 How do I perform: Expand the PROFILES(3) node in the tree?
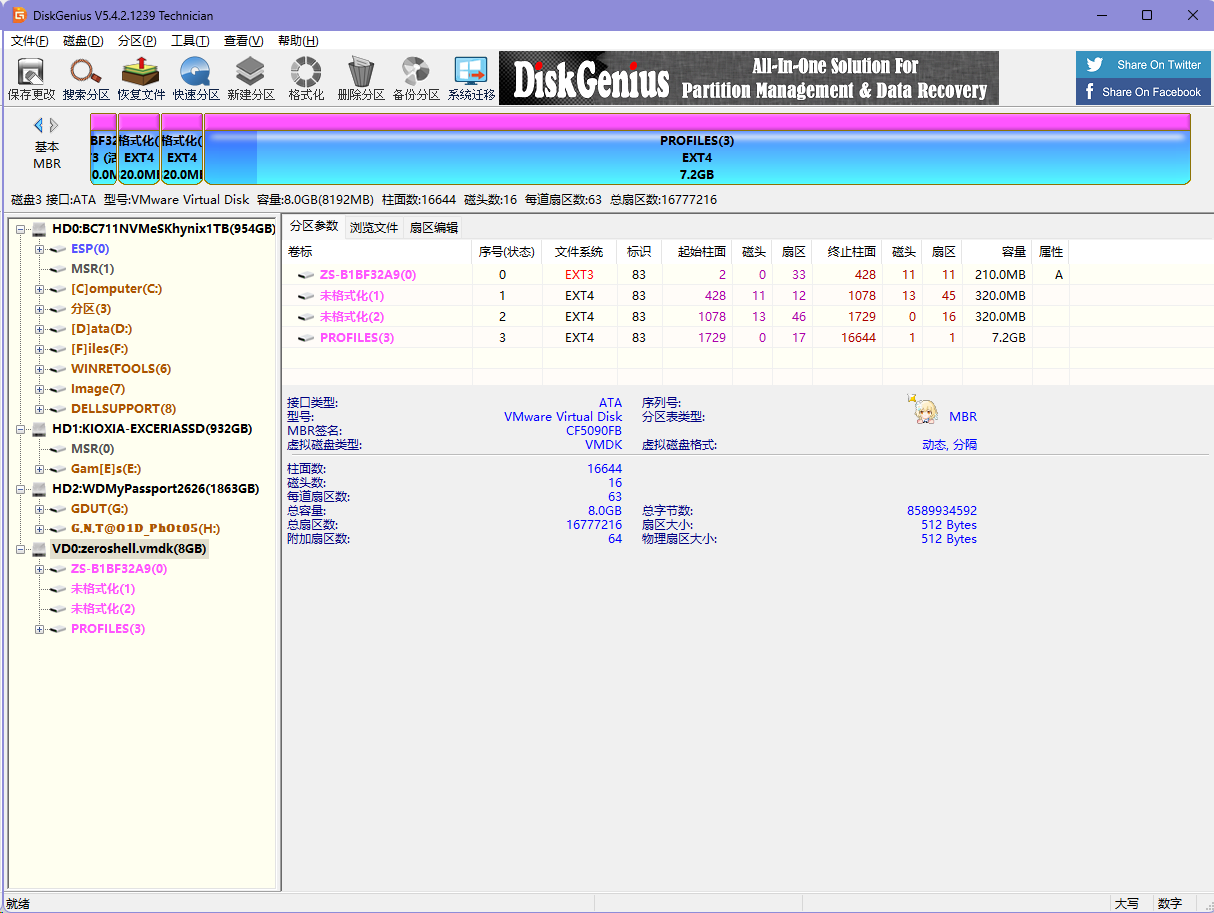(x=40, y=629)
